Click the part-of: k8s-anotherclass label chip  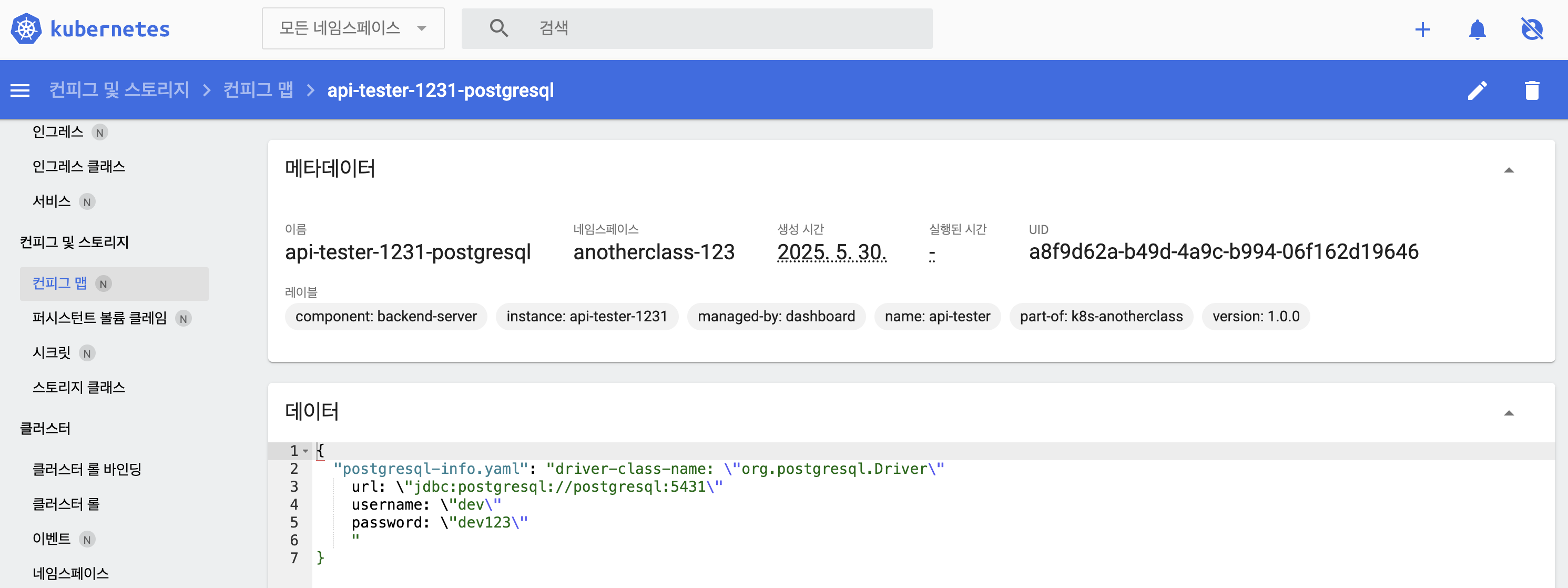(x=1101, y=317)
